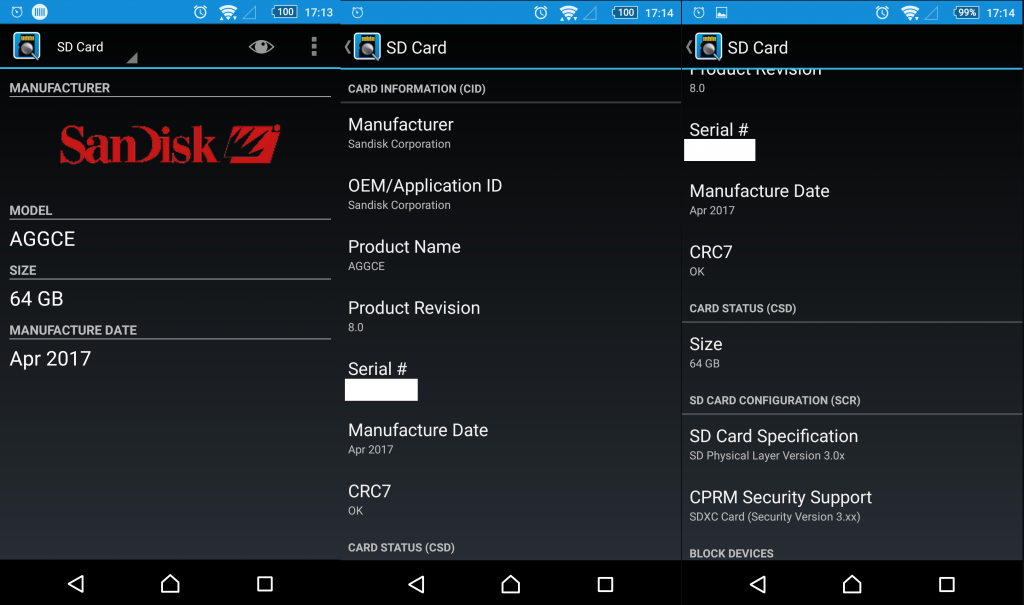The height and width of the screenshot is (605, 1024).
Task: Tap the battery 100 indicator on the 17:14 screen
Action: (625, 12)
